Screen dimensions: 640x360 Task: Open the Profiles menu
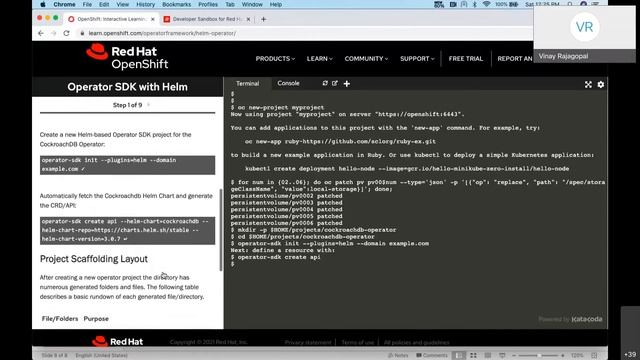click(x=208, y=4)
